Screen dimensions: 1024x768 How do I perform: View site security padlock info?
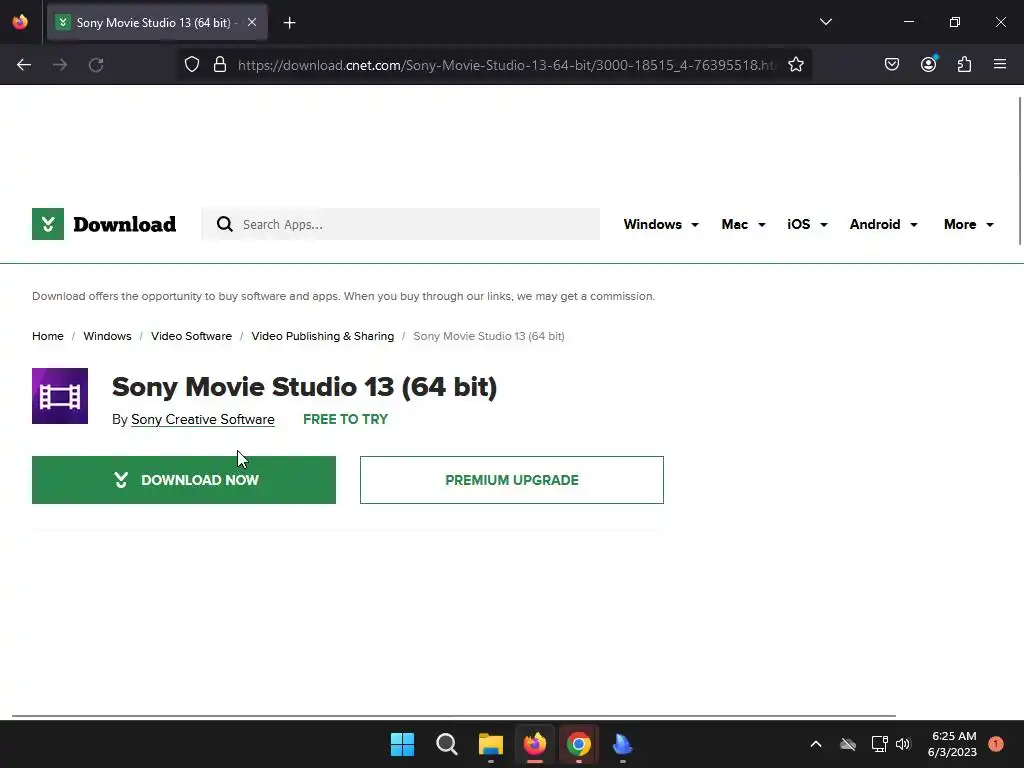coord(220,65)
